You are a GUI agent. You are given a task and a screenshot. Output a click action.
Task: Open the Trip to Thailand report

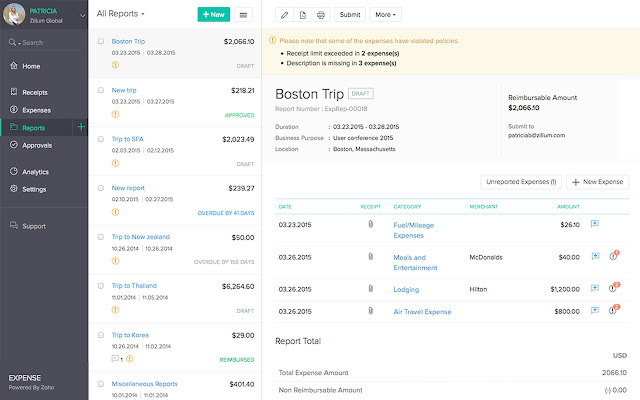pyautogui.click(x=134, y=286)
